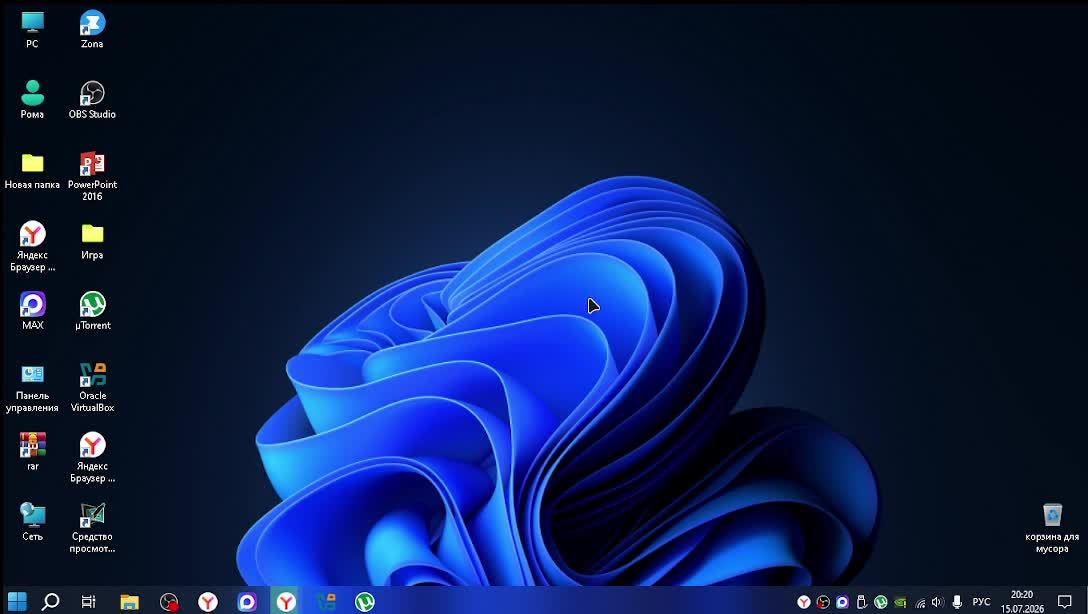1088x614 pixels.
Task: Open the Рома user folder icon
Action: tap(33, 99)
